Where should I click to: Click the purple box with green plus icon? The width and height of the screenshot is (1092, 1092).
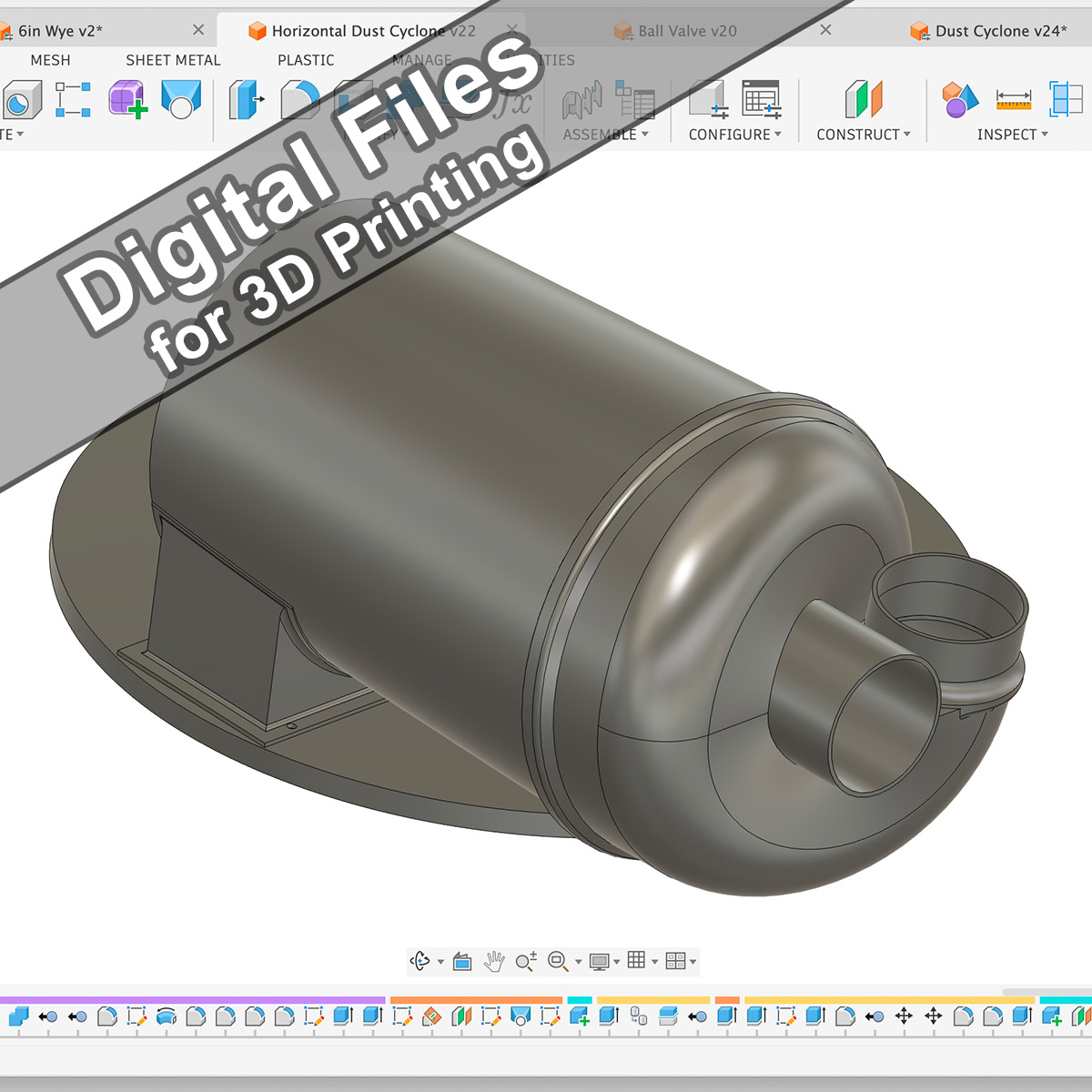127,99
